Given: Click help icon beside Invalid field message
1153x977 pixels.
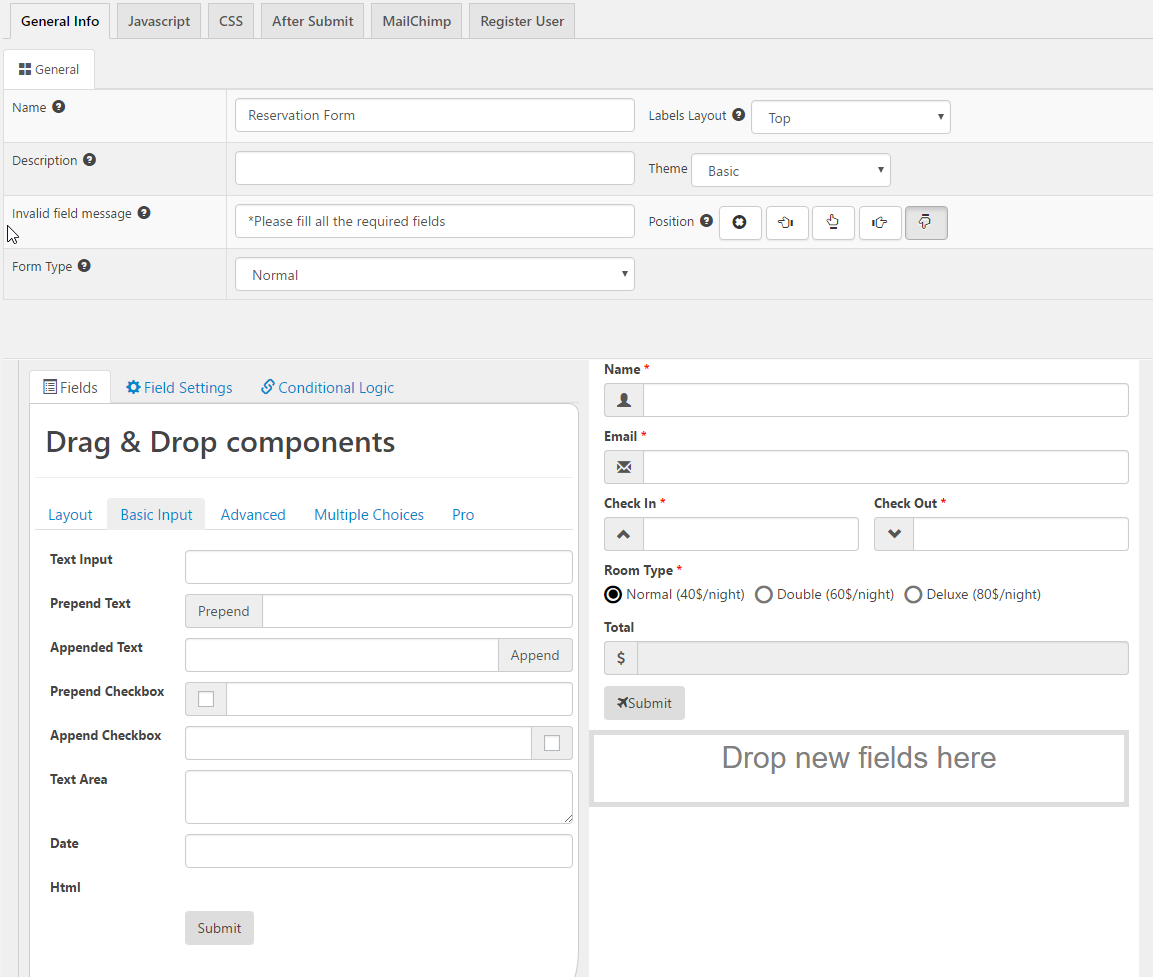Looking at the screenshot, I should click(144, 212).
